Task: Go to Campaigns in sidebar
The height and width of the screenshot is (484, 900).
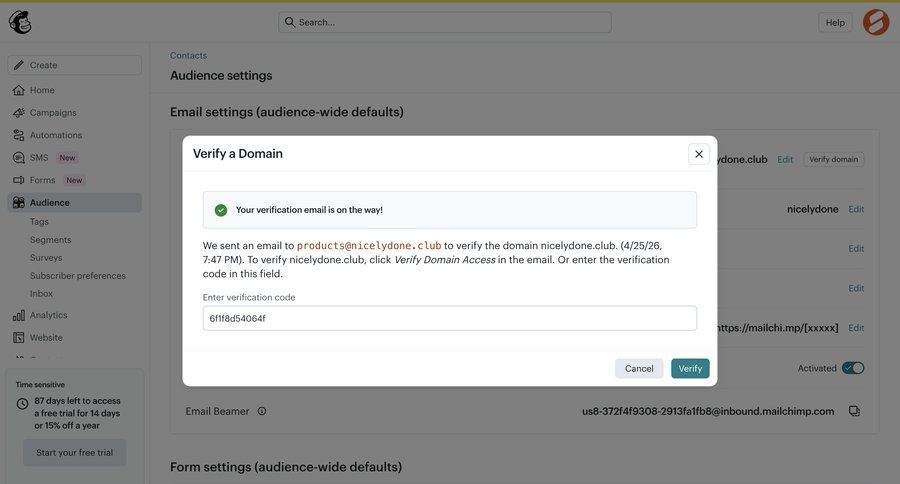Action: [x=53, y=113]
